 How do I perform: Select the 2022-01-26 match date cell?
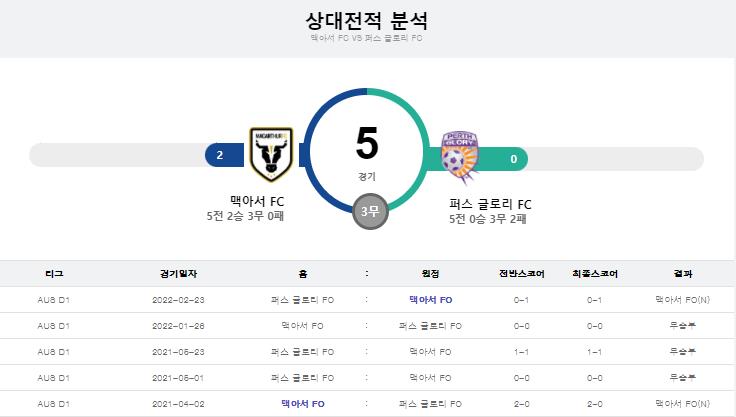(178, 326)
